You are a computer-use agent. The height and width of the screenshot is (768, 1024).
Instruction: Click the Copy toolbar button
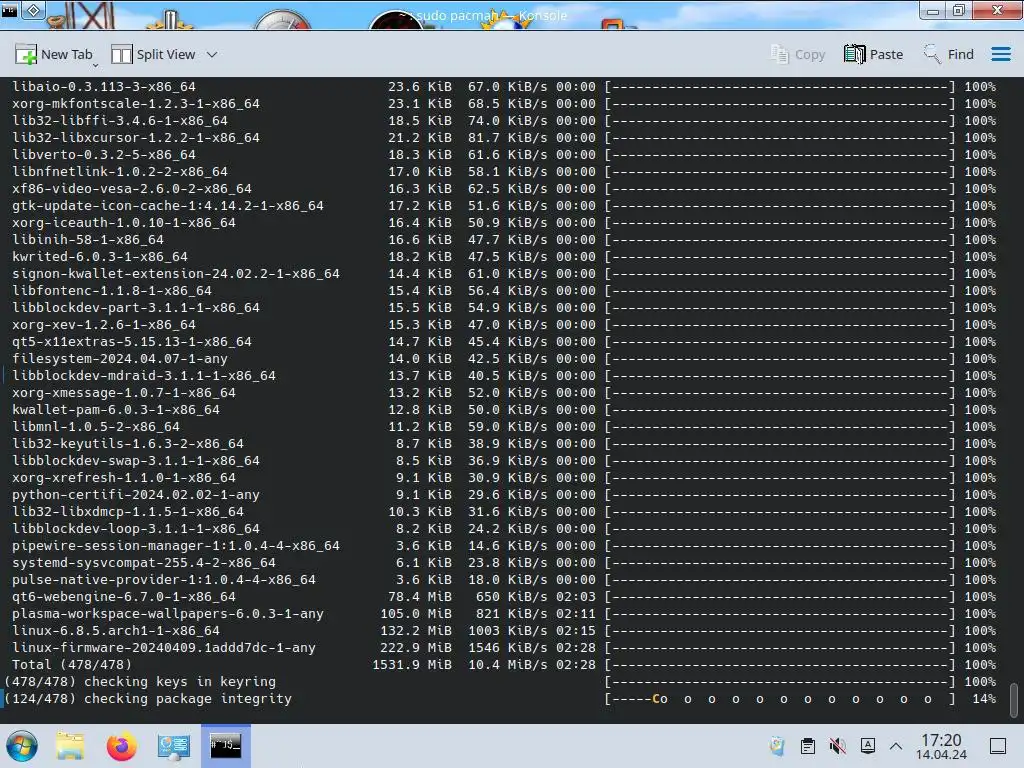[798, 54]
